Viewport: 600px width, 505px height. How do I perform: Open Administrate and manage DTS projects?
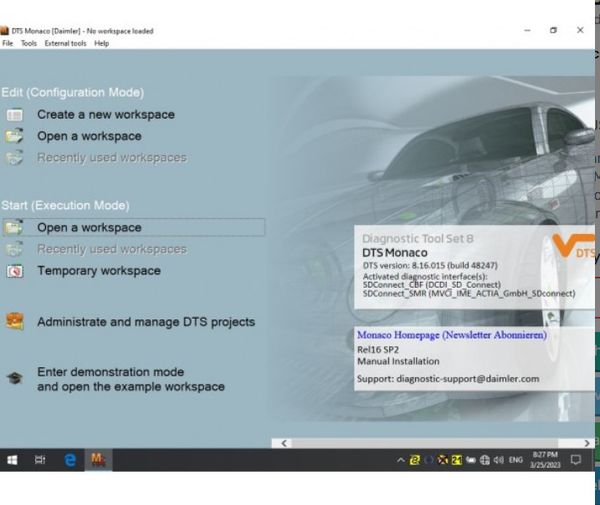tap(146, 322)
